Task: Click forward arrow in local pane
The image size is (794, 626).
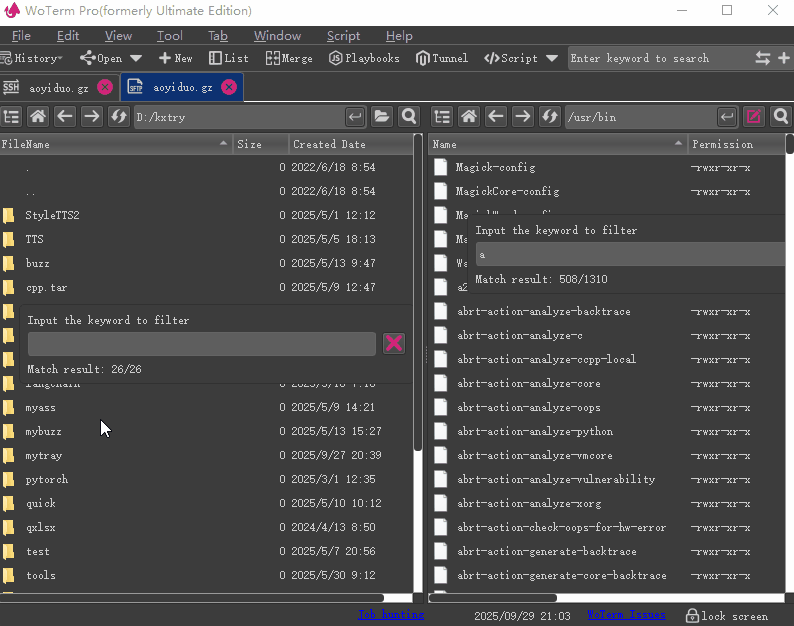Action: tap(92, 117)
